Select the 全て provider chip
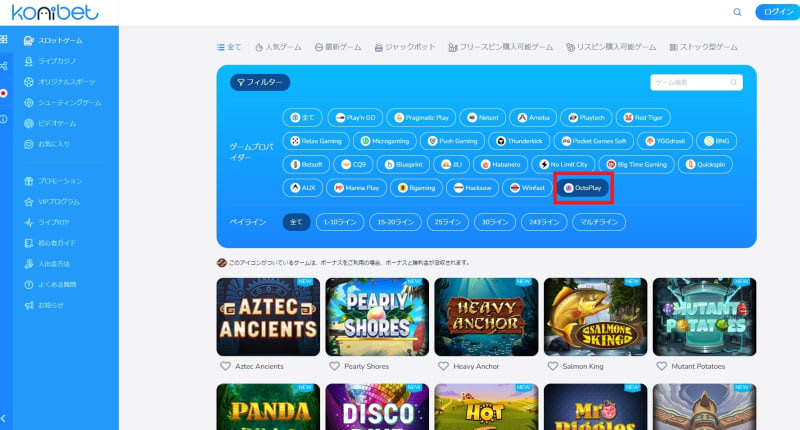This screenshot has width=800, height=430. [x=302, y=117]
